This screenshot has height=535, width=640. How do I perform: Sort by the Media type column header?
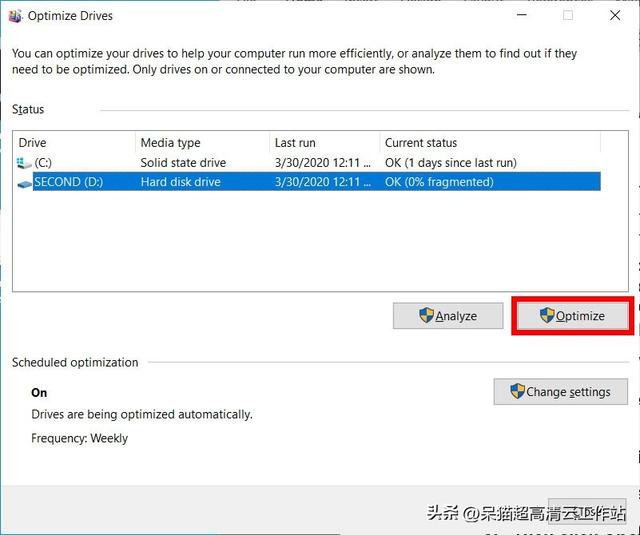202,143
